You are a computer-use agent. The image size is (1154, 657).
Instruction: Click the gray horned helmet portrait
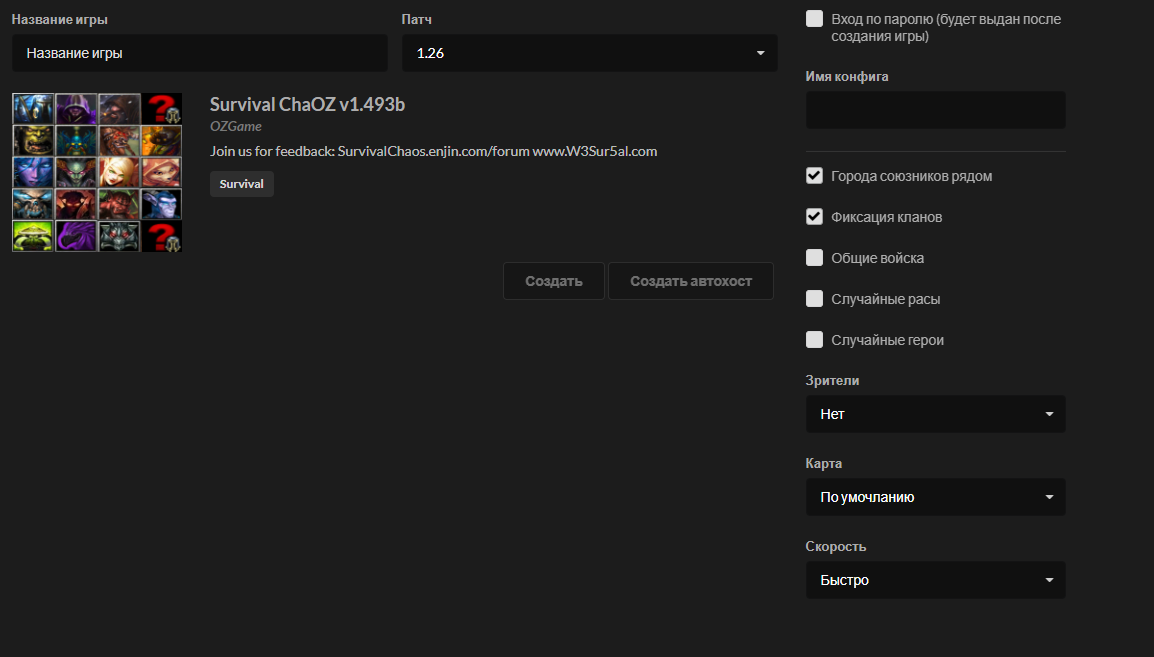[x=119, y=236]
